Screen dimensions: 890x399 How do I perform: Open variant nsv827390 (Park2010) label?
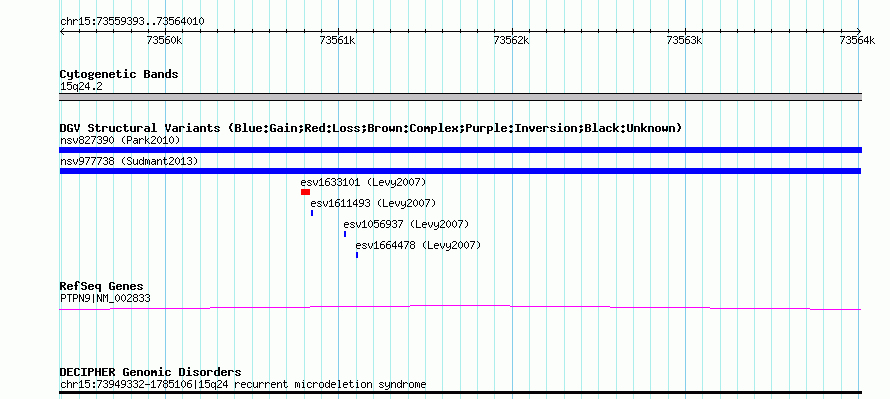click(120, 140)
